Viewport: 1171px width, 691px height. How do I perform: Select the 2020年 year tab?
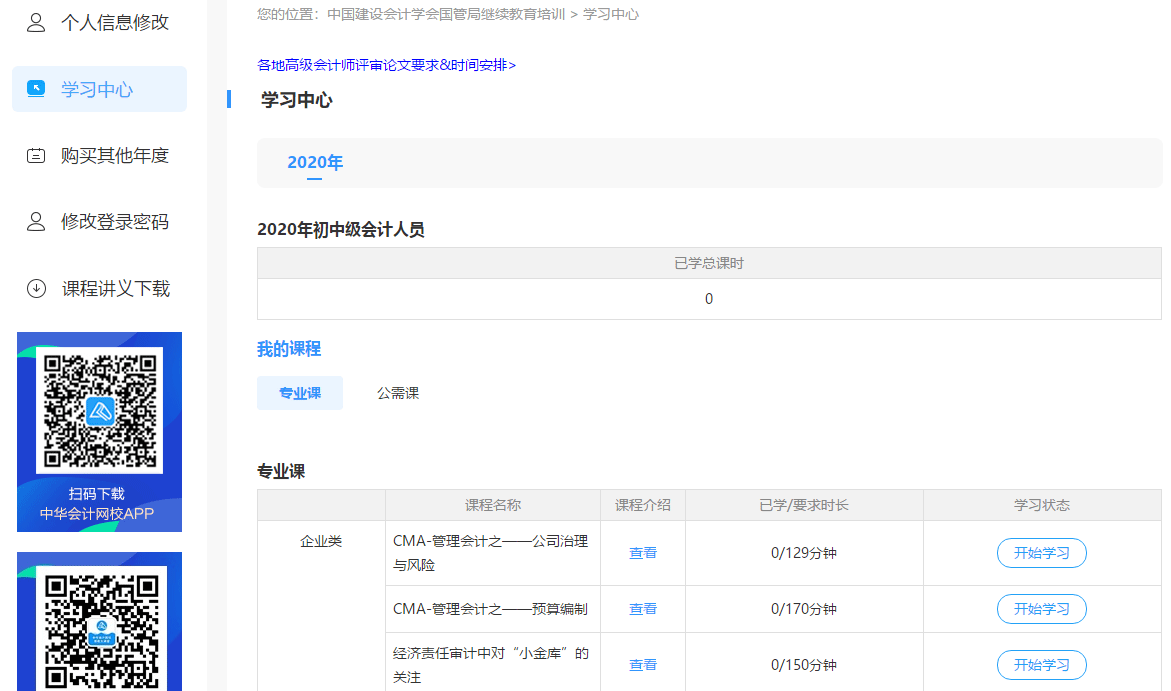[315, 163]
